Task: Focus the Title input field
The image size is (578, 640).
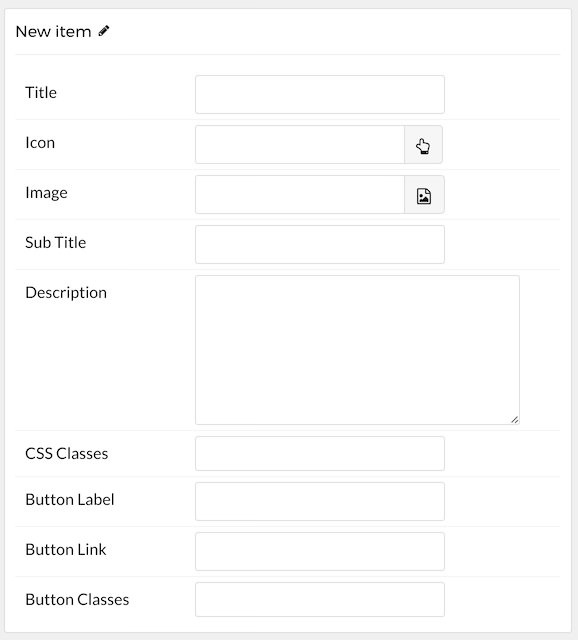Action: click(320, 94)
